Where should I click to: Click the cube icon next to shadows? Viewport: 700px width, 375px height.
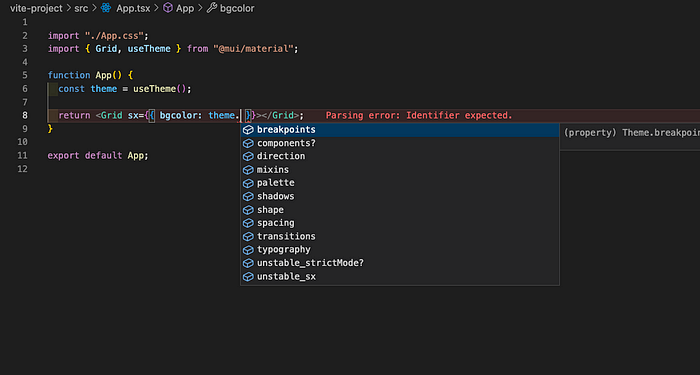coord(248,196)
